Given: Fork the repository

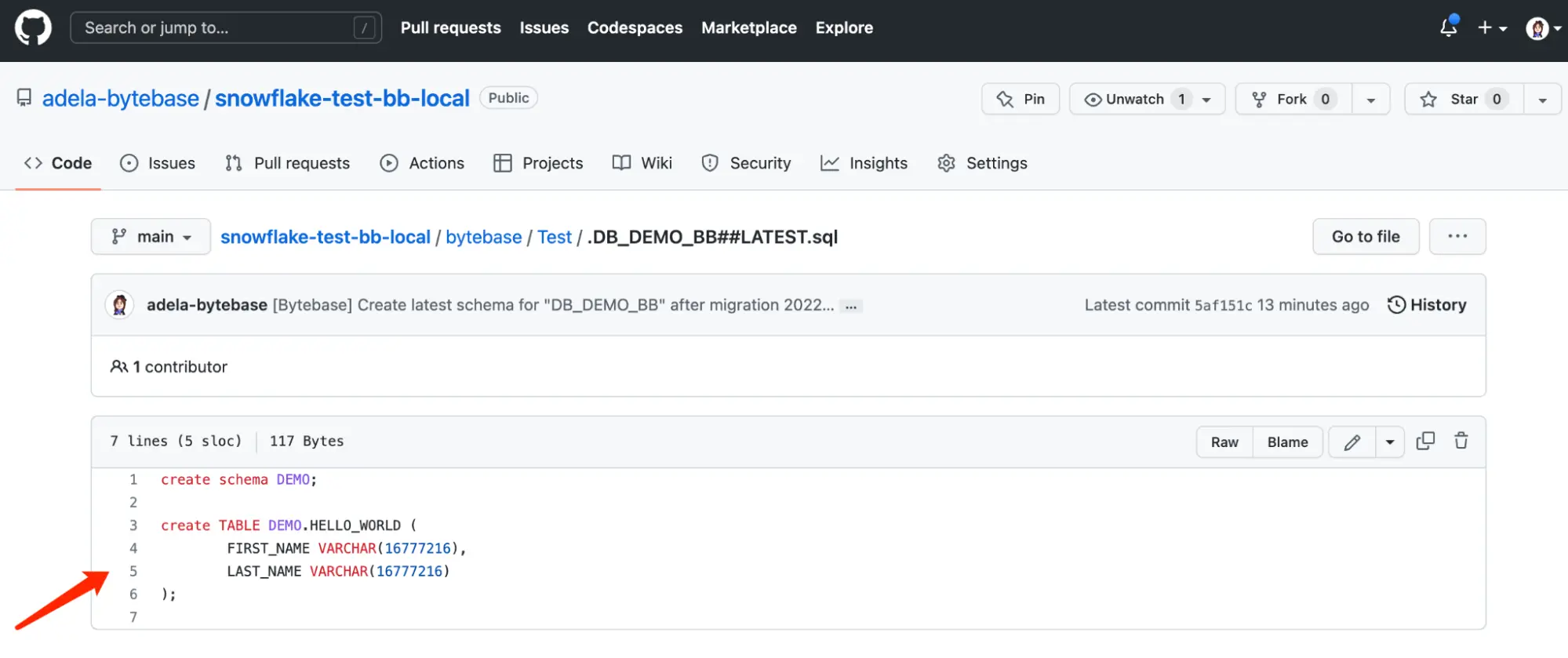Looking at the screenshot, I should 1293,99.
